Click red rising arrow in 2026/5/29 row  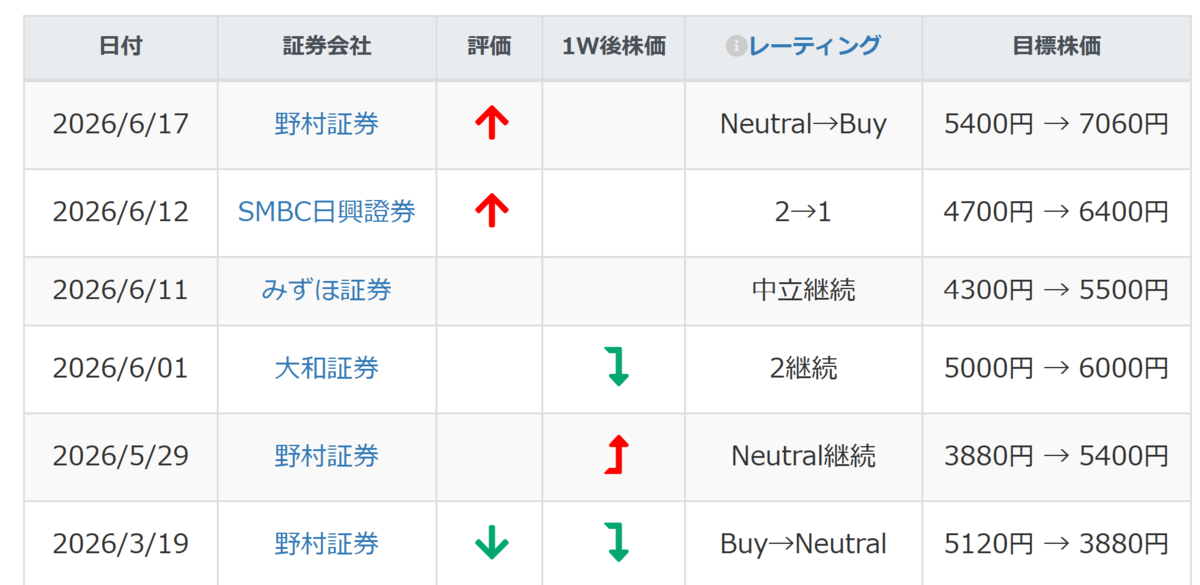pyautogui.click(x=617, y=455)
